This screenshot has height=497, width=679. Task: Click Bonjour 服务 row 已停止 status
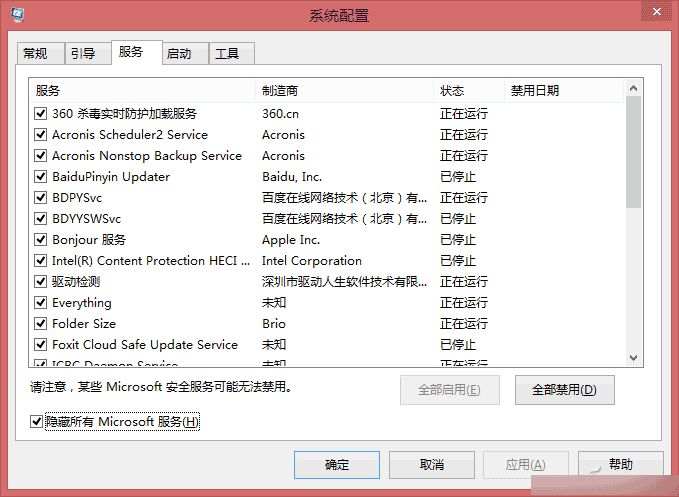(458, 240)
